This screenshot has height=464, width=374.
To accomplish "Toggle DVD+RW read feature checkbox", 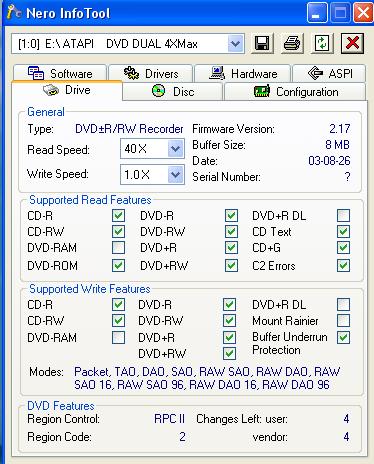I will click(x=231, y=266).
